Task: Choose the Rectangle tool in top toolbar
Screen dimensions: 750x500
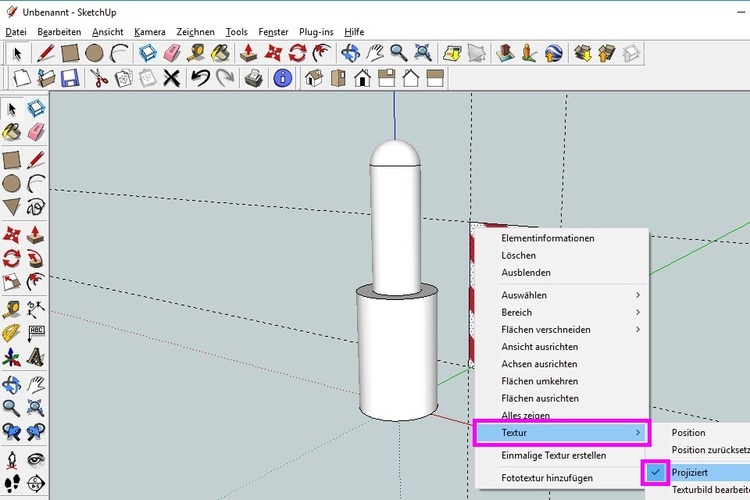Action: click(x=70, y=53)
